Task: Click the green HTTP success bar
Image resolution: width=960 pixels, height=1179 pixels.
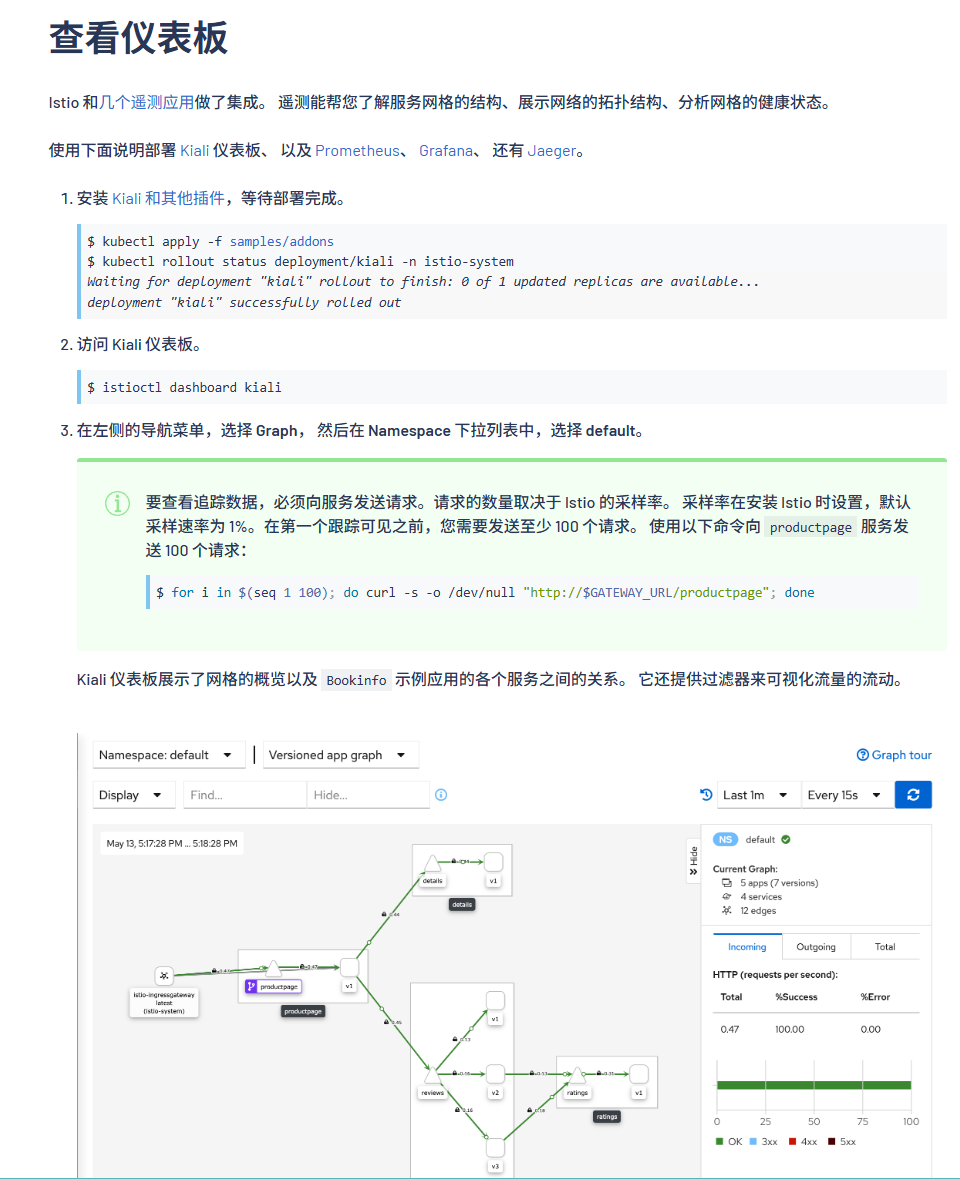Action: [x=814, y=1085]
